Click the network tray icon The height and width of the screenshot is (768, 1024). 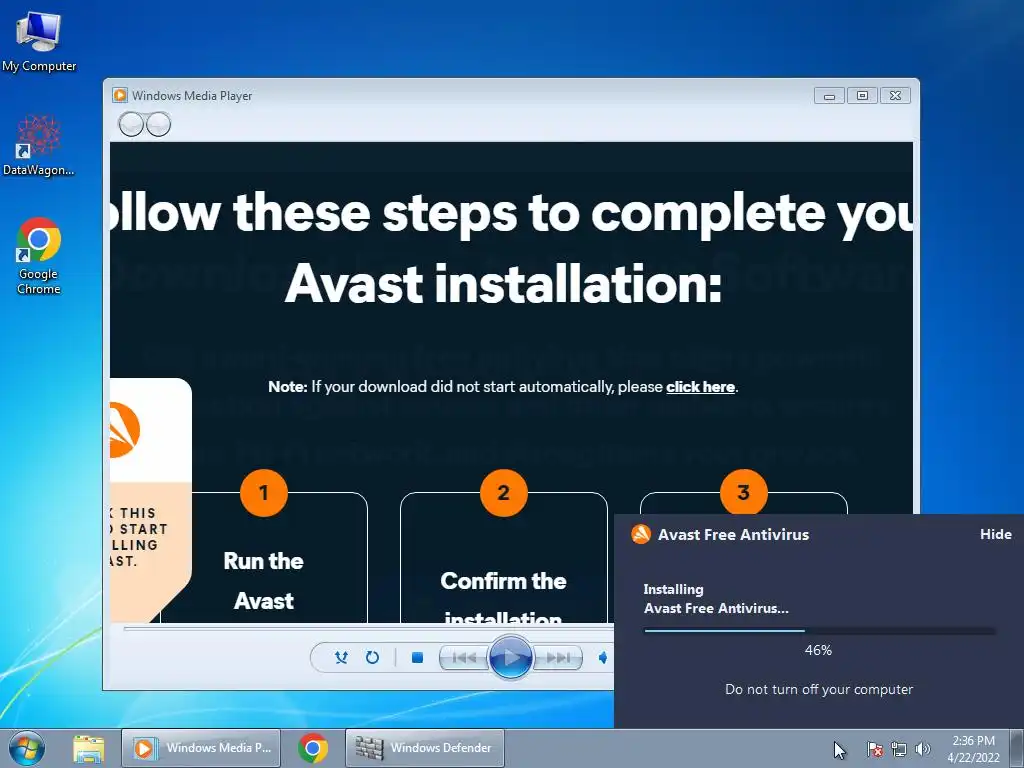tap(899, 749)
